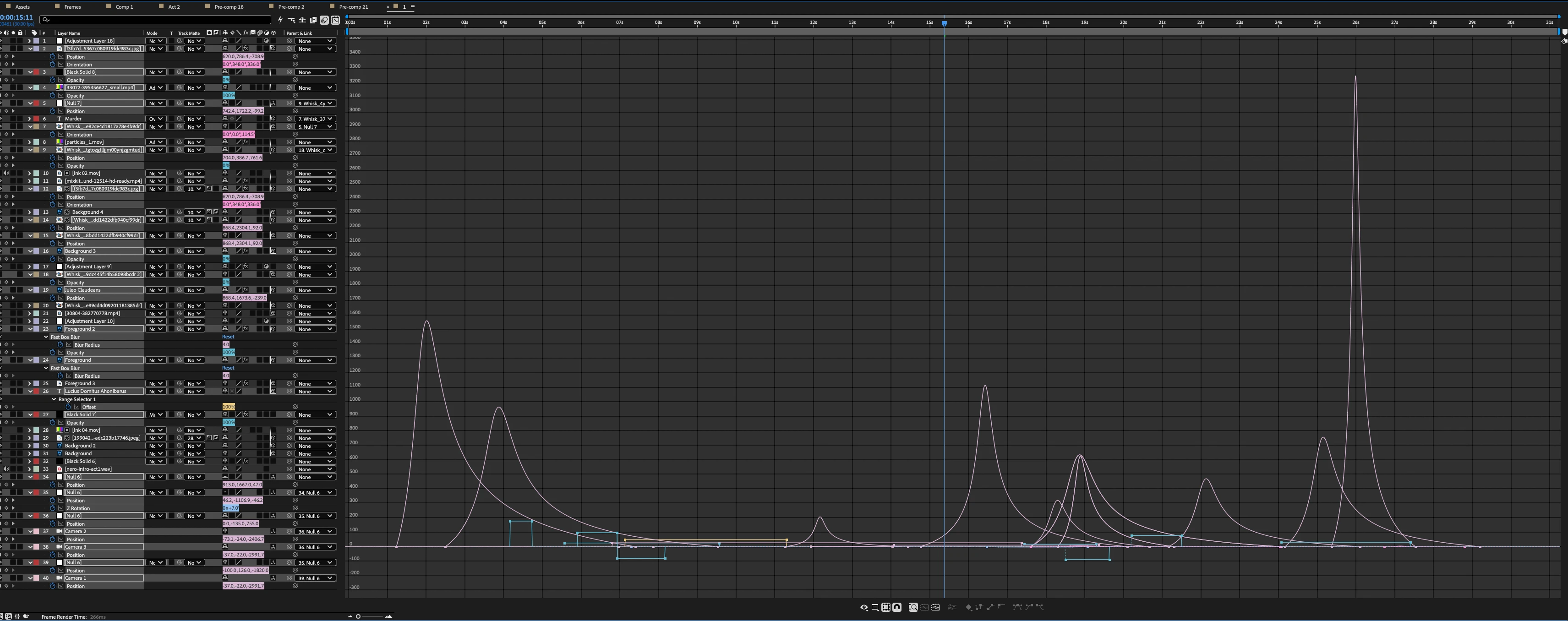1568x621 pixels.
Task: Switch to the Pre-comp 18 tab
Action: (x=229, y=7)
